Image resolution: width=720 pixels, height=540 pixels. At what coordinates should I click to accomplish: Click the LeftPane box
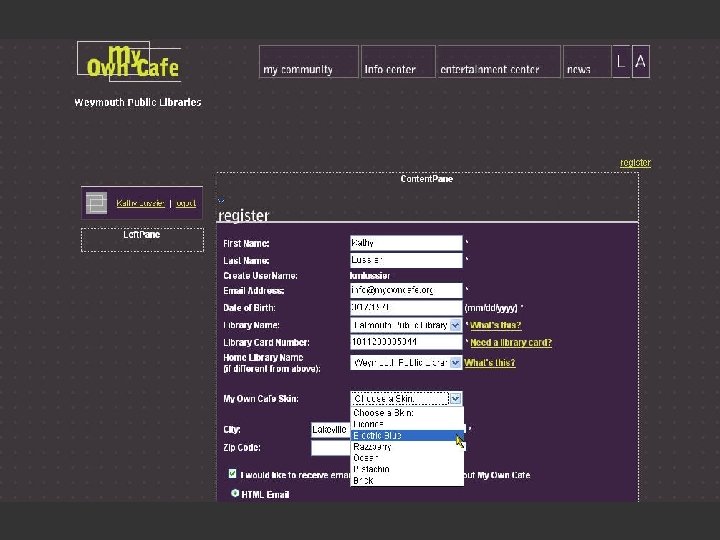[x=142, y=240]
